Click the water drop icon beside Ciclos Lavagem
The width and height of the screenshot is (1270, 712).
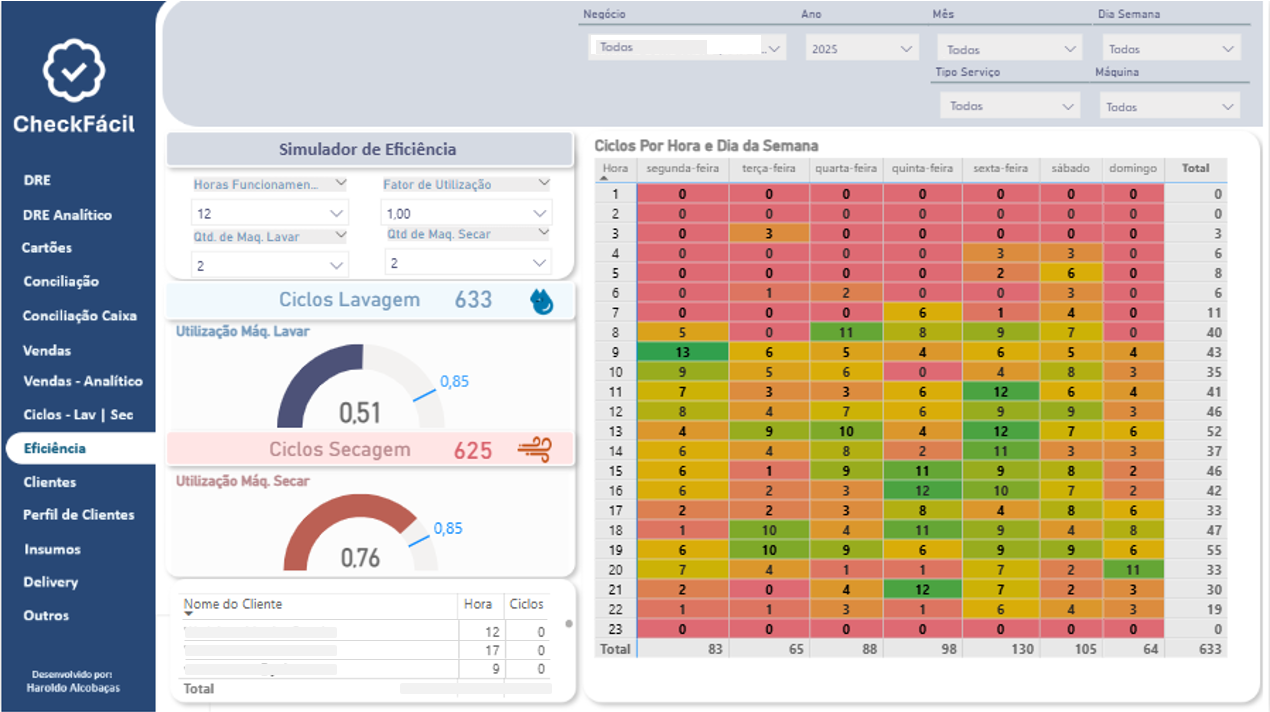tap(541, 299)
